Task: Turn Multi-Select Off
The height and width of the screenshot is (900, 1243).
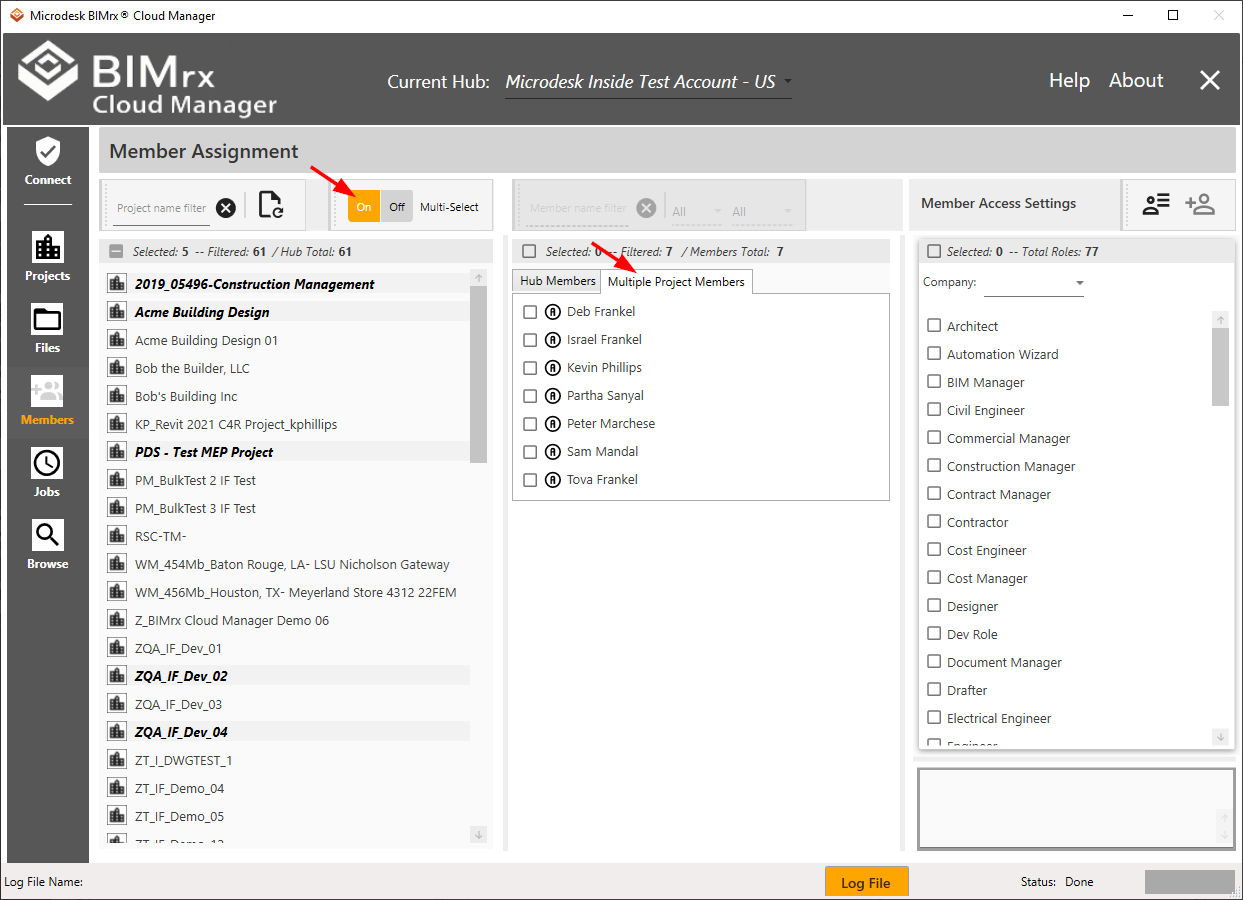Action: (x=397, y=207)
